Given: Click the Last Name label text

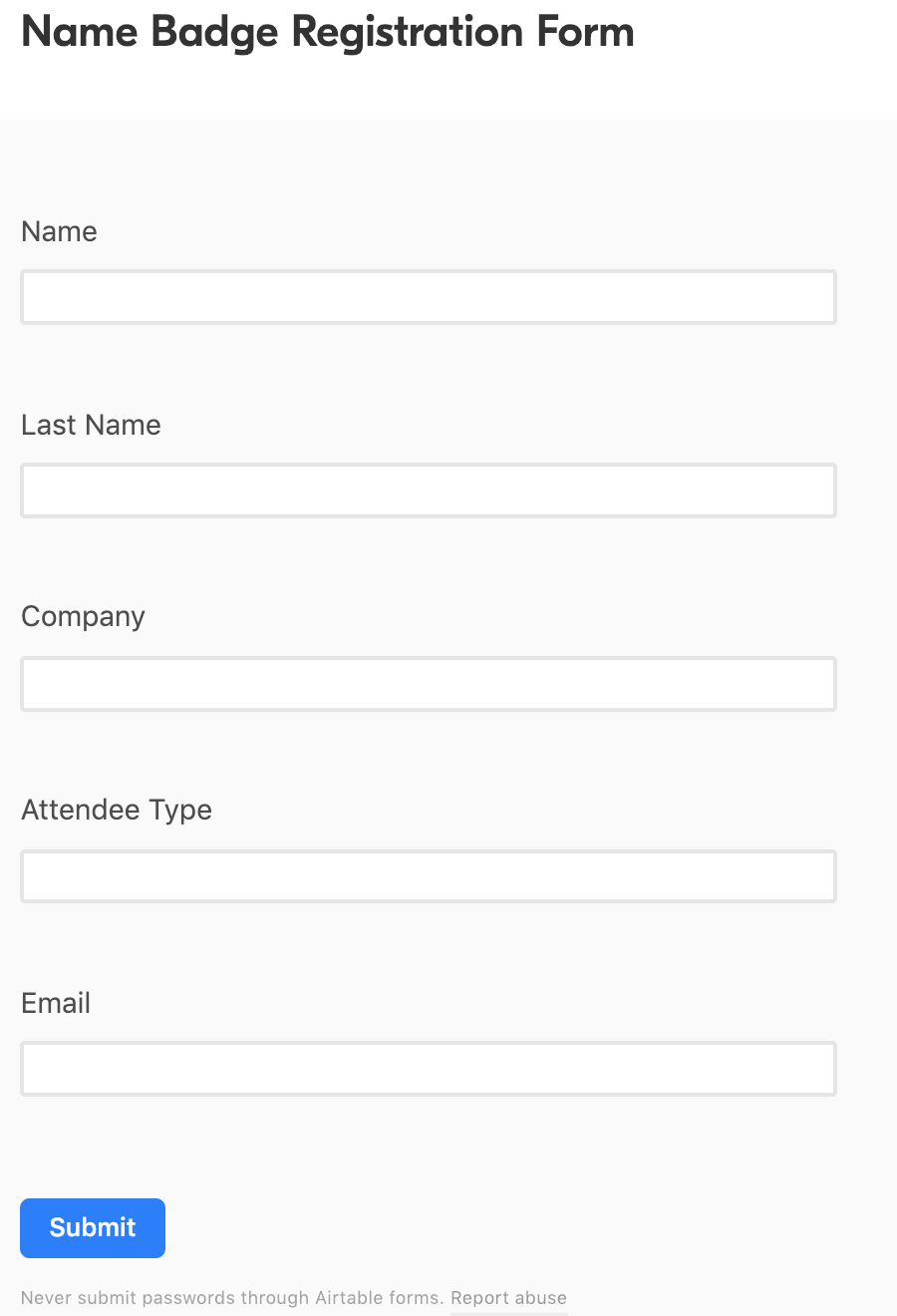Looking at the screenshot, I should point(91,425).
